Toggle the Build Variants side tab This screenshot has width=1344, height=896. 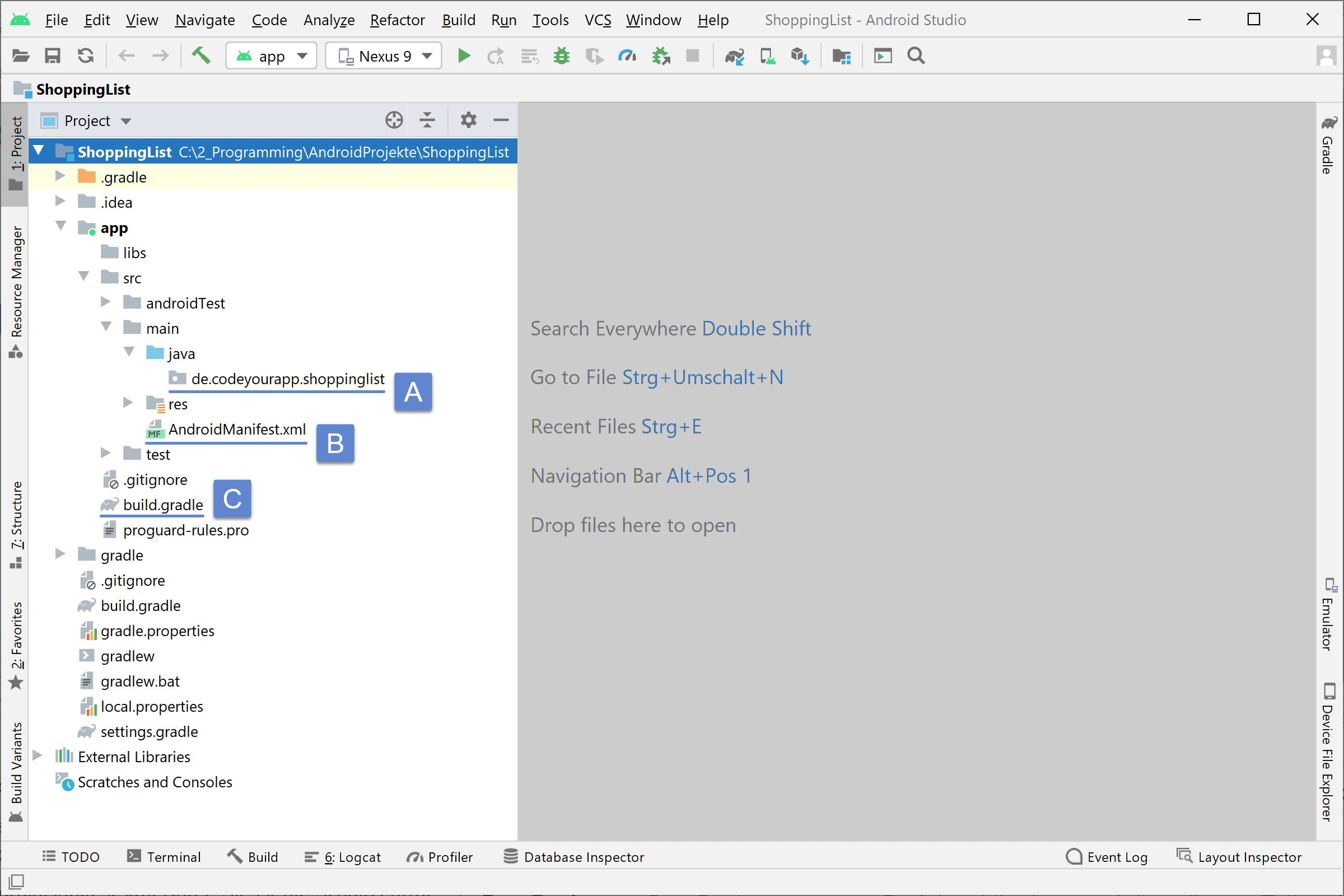click(16, 772)
